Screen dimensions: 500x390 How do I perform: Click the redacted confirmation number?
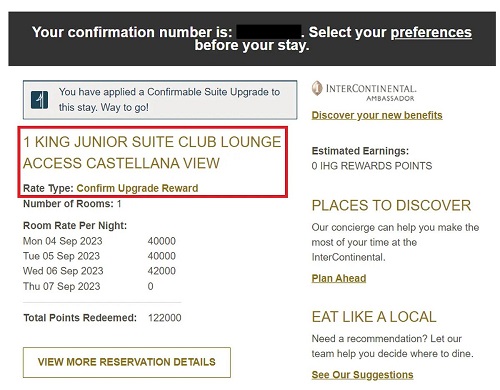coord(269,32)
